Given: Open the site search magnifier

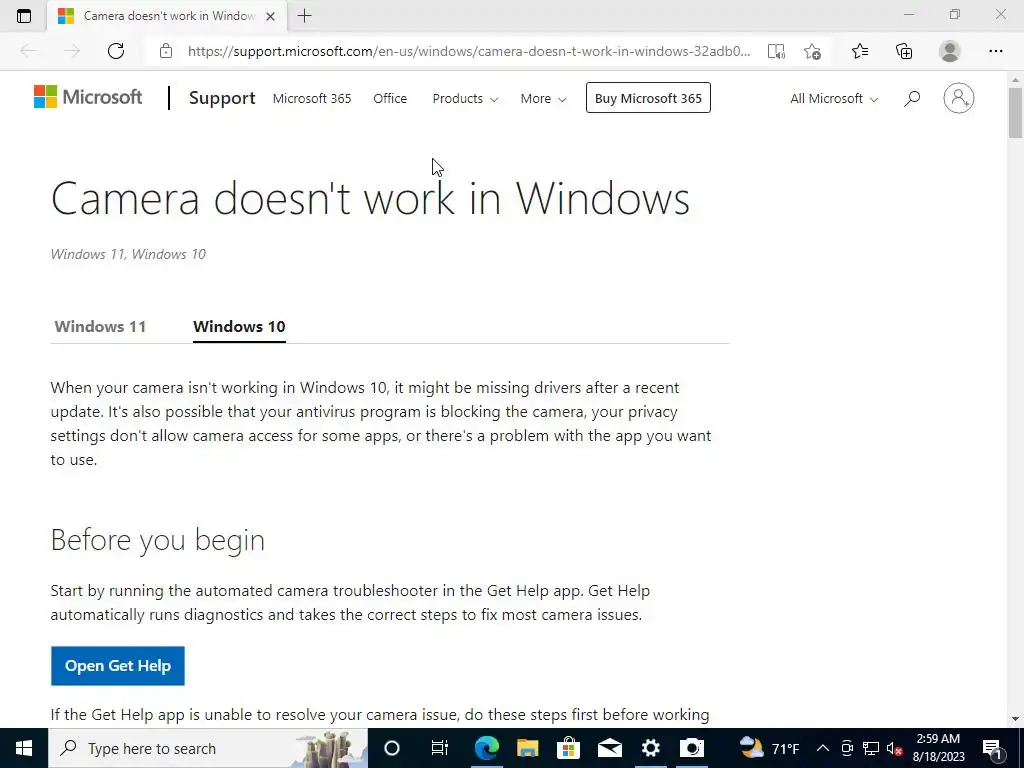Looking at the screenshot, I should tap(912, 99).
